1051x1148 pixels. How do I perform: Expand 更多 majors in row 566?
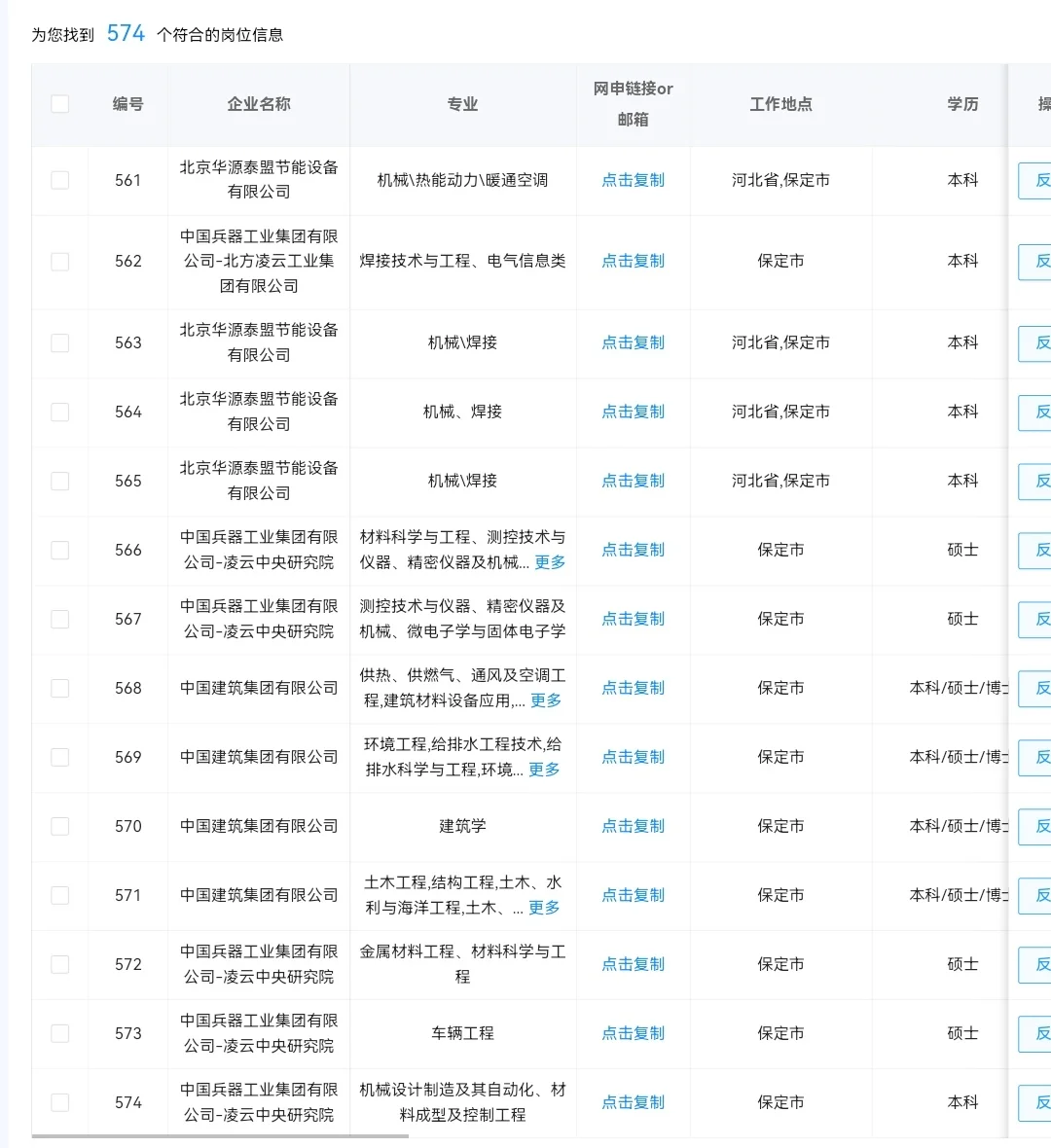[550, 562]
